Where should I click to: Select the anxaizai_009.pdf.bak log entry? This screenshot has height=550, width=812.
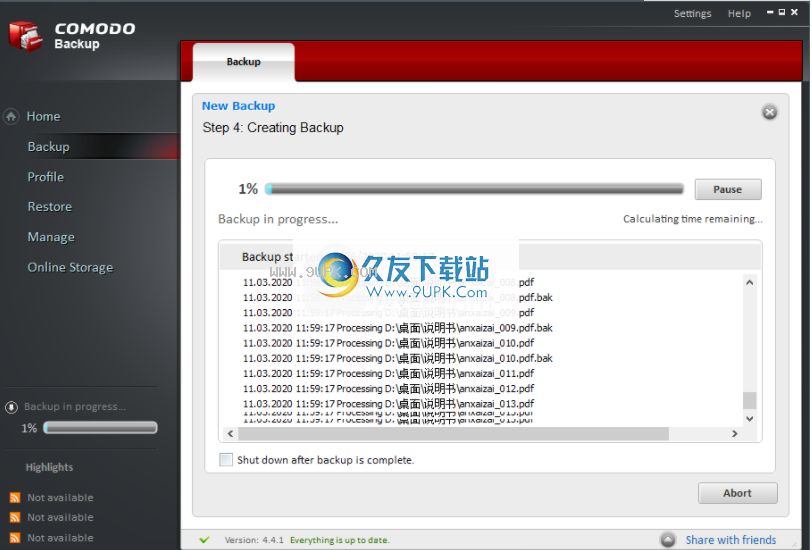click(398, 328)
